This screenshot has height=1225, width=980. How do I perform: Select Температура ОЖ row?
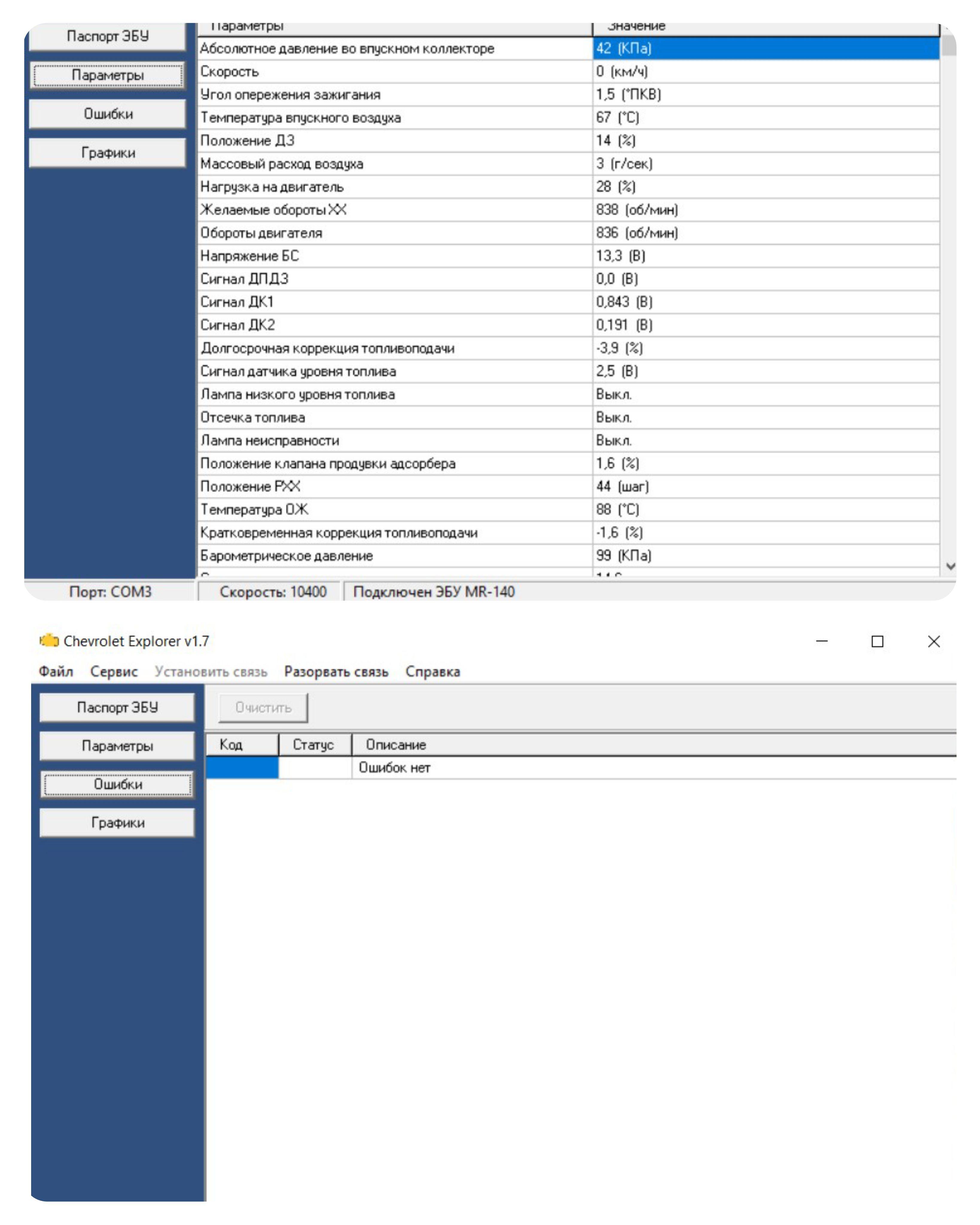point(568,510)
